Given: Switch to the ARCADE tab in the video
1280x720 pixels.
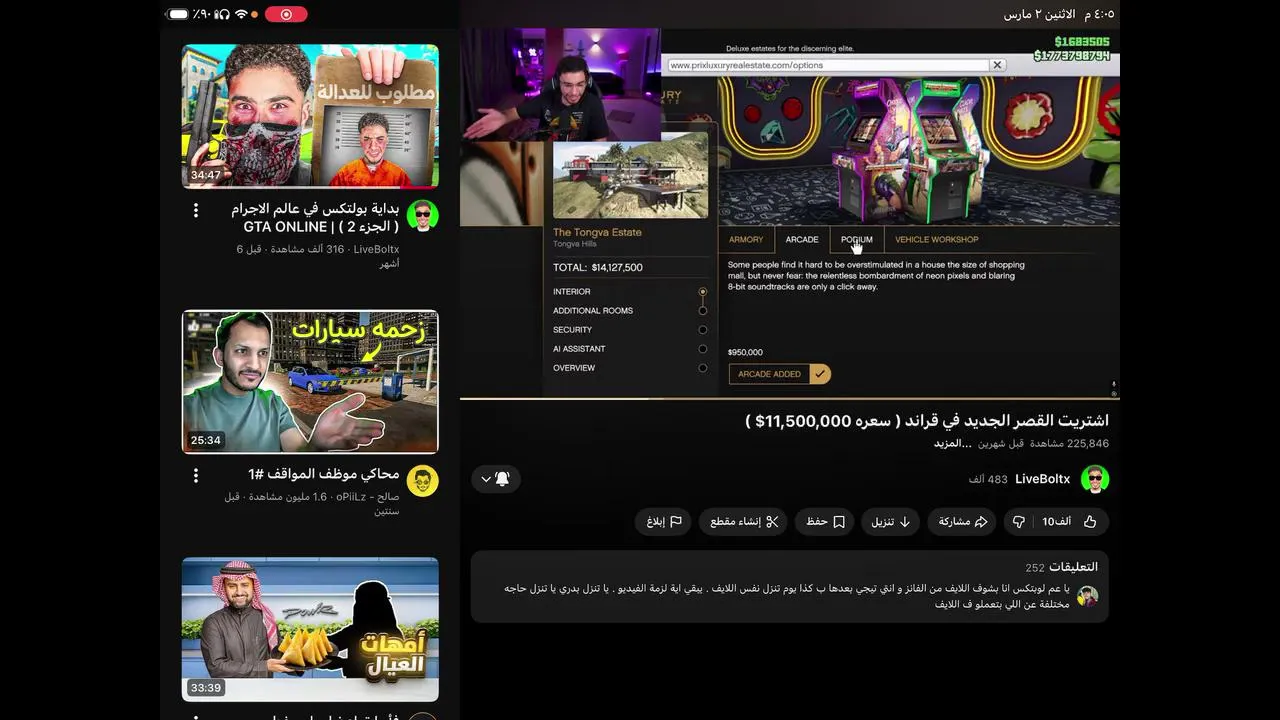Looking at the screenshot, I should 802,240.
